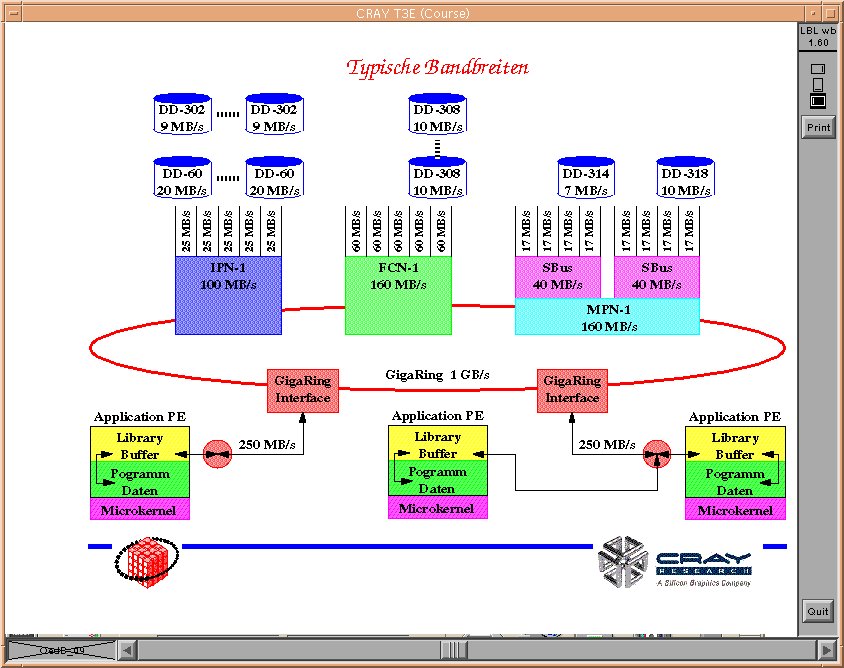Click the 'GigaRing 1 GB/s' label

click(x=438, y=375)
